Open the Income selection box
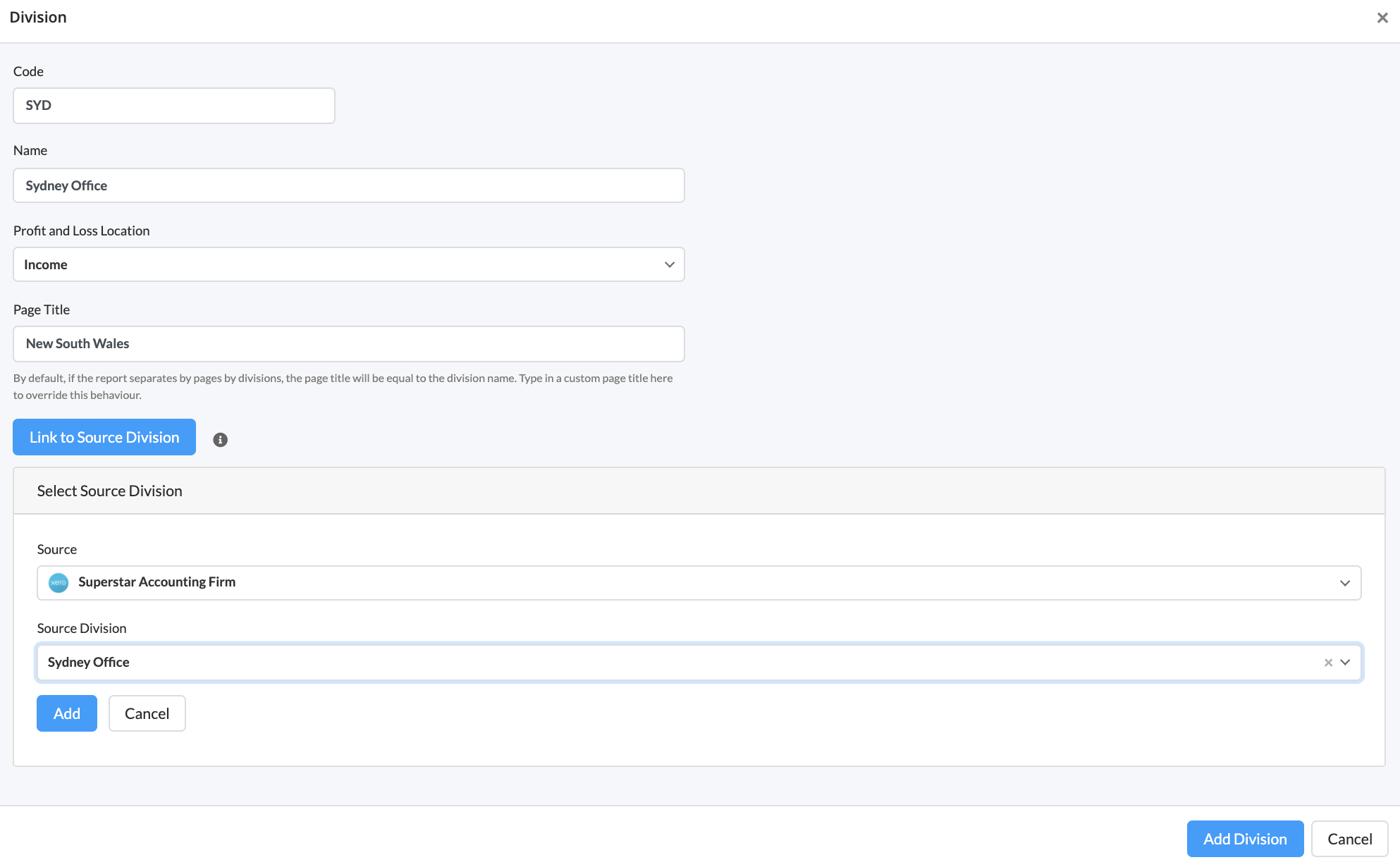 338,264
